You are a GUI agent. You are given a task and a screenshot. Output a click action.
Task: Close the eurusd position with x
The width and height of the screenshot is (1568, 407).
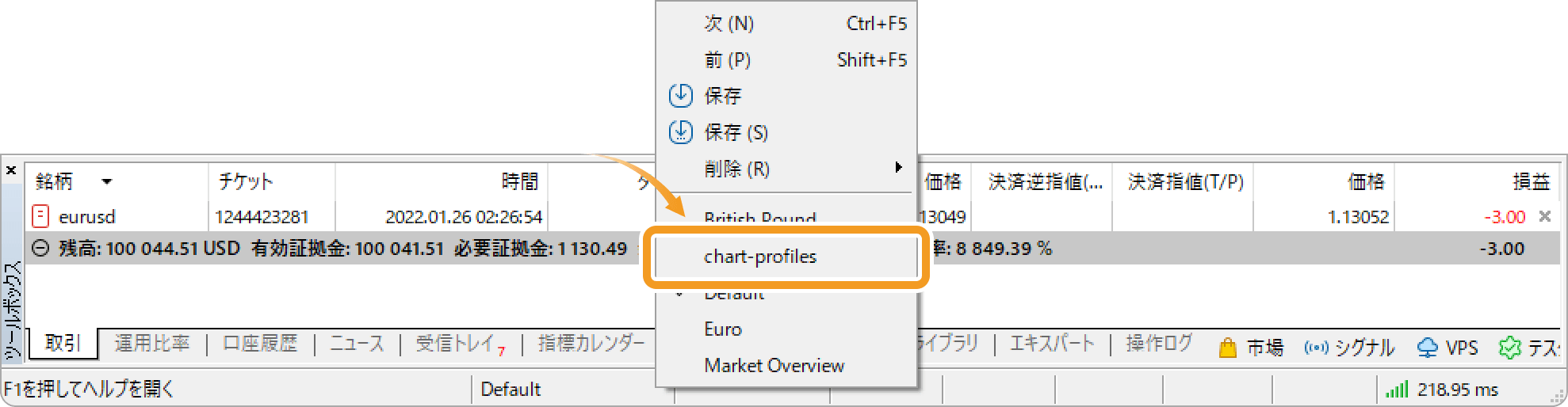click(x=1544, y=216)
